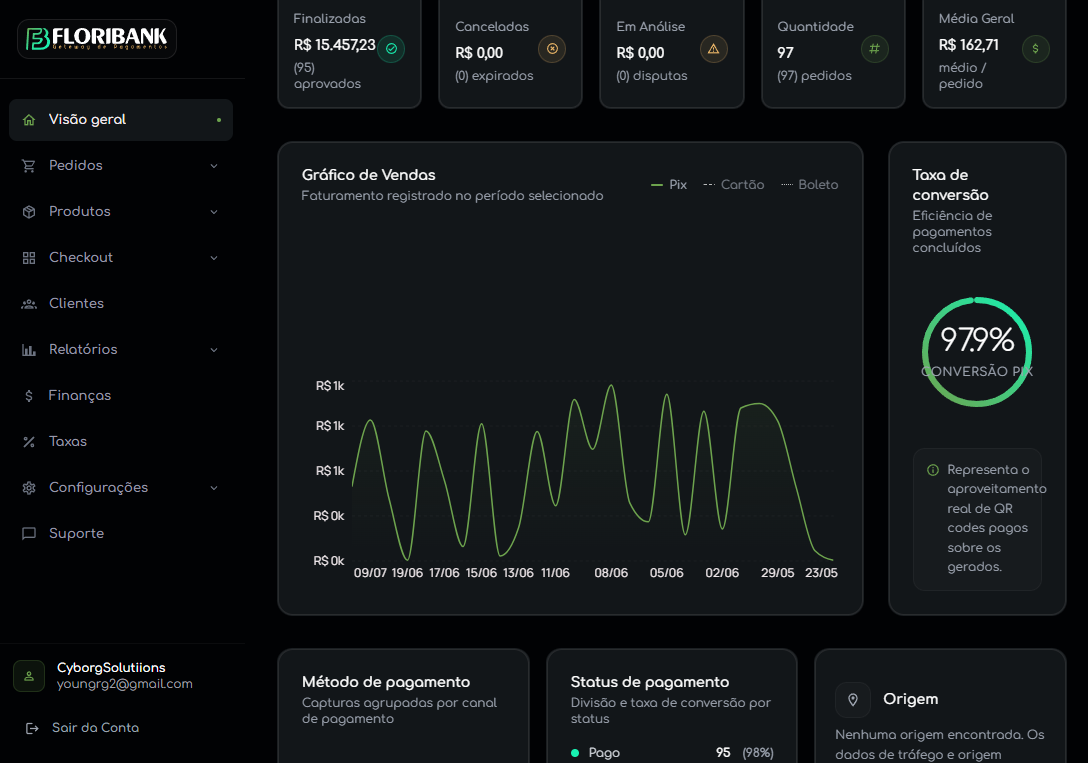Click the bar chart icon for Relatórios

coord(28,350)
